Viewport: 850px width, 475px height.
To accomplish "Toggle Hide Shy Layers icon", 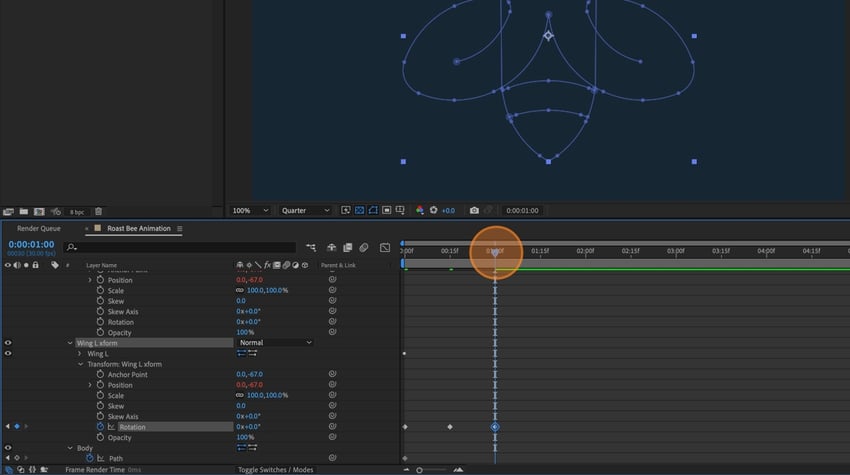I will coord(331,247).
